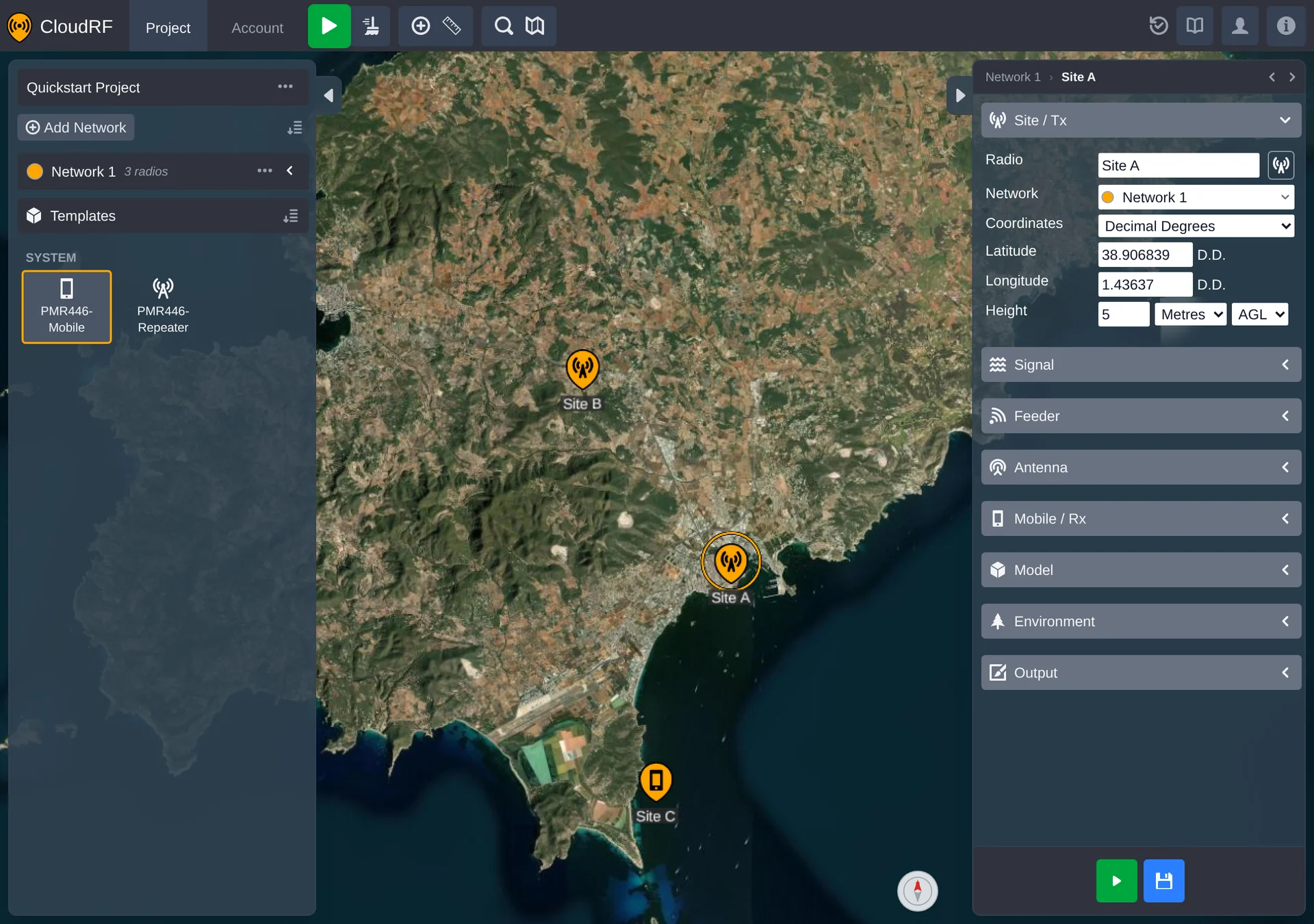This screenshot has height=924, width=1314.
Task: Expand the Feeder section
Action: pos(1141,416)
